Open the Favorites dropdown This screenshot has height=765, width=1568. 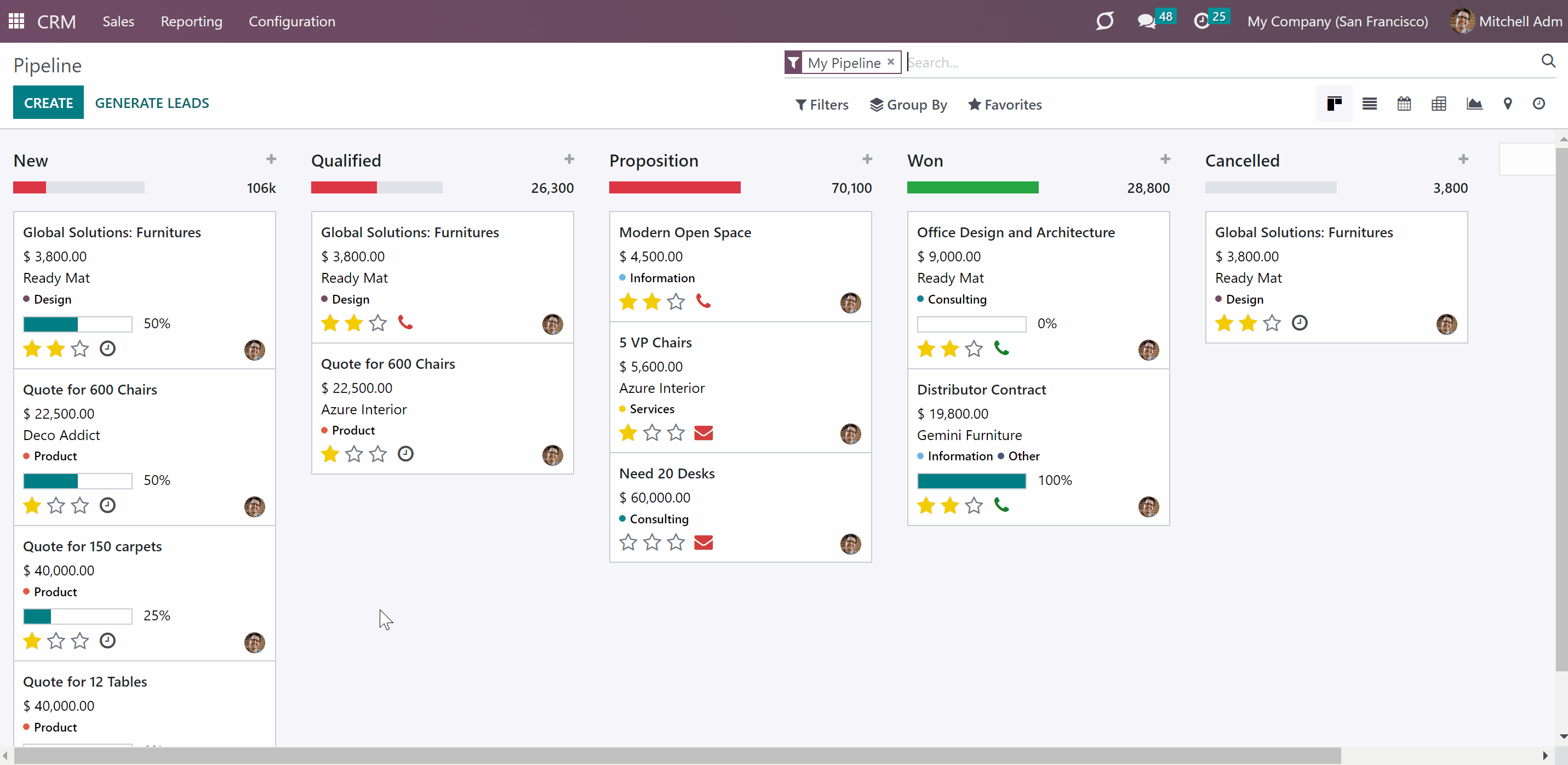coord(1005,105)
